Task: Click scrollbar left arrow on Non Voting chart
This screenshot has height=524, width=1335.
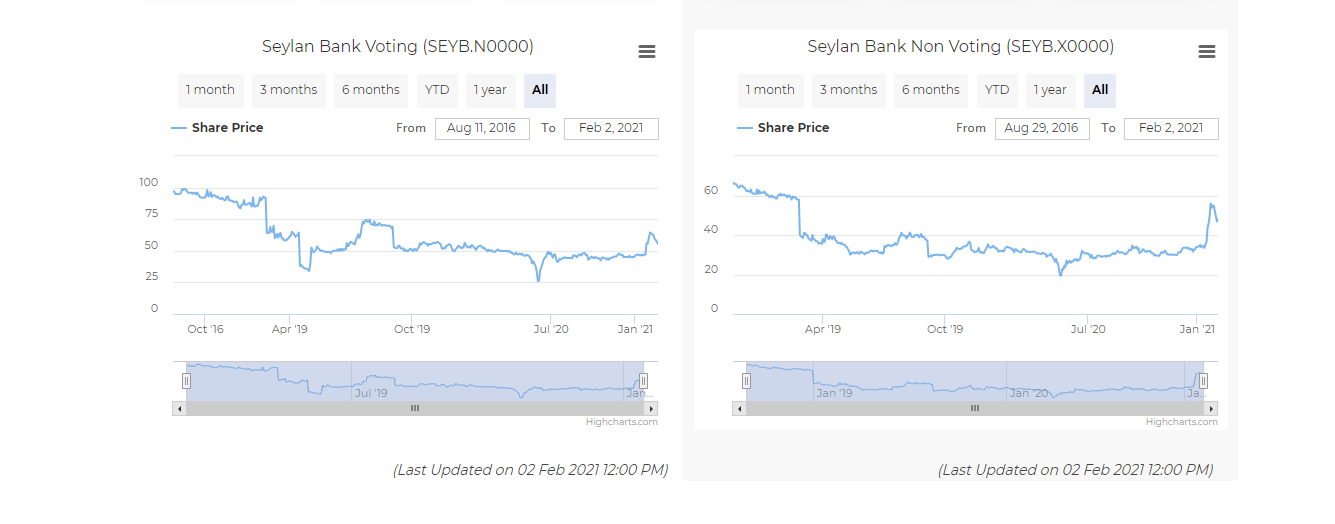Action: (739, 408)
